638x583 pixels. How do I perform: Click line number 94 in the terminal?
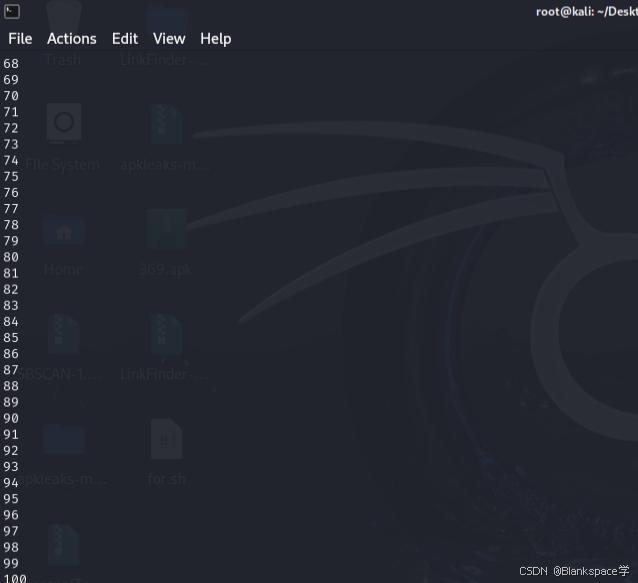[x=11, y=483]
